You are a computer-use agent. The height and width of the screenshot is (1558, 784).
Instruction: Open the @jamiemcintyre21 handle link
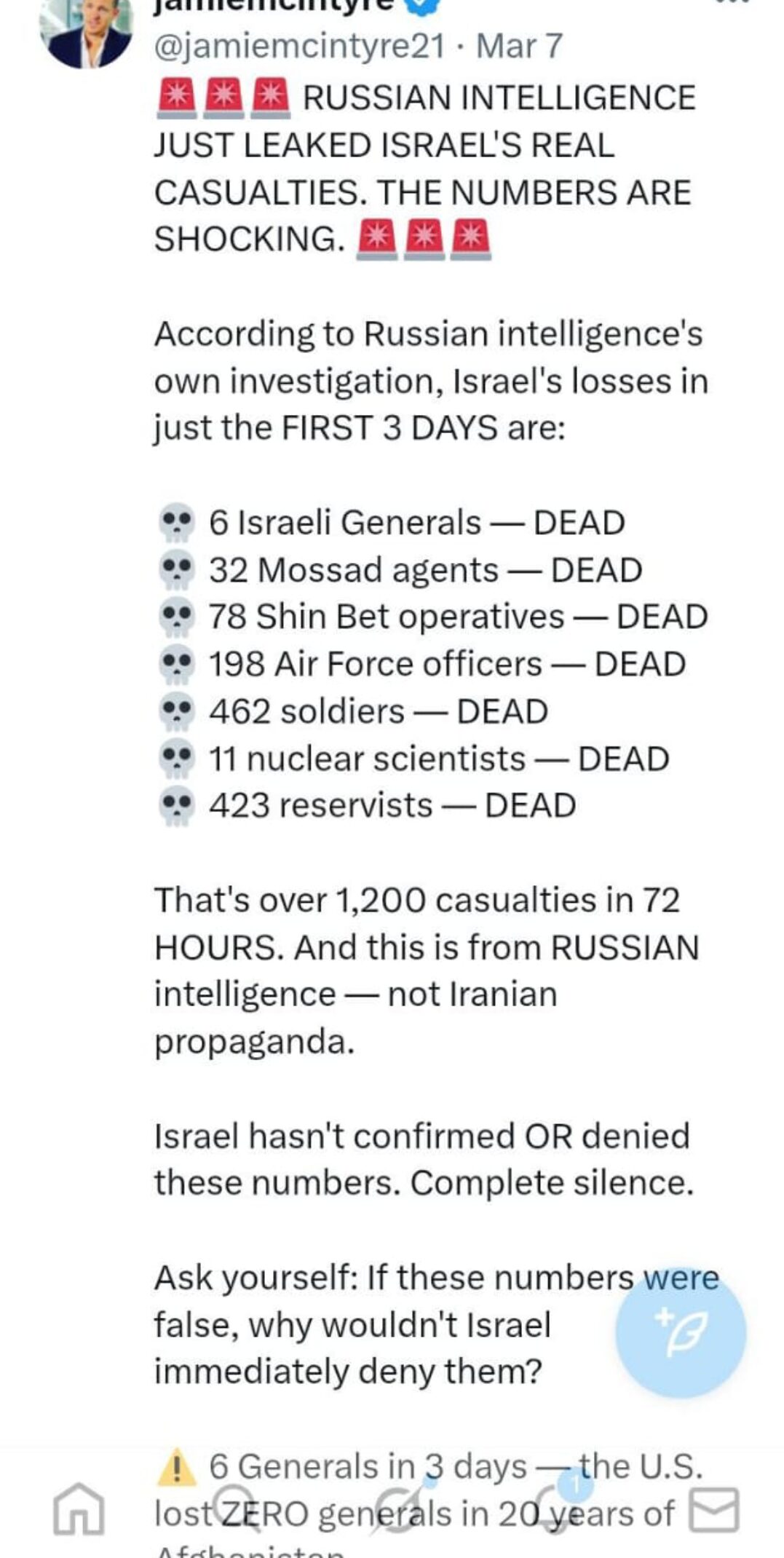(x=299, y=46)
